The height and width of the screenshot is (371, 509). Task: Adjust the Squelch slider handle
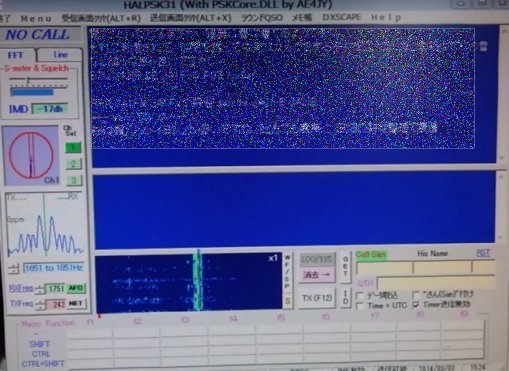tap(28, 80)
